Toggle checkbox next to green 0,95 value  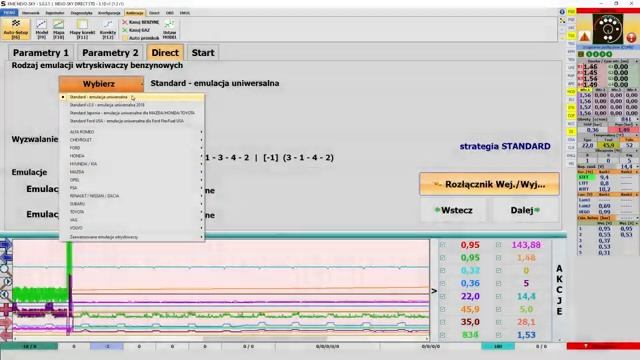point(442,258)
